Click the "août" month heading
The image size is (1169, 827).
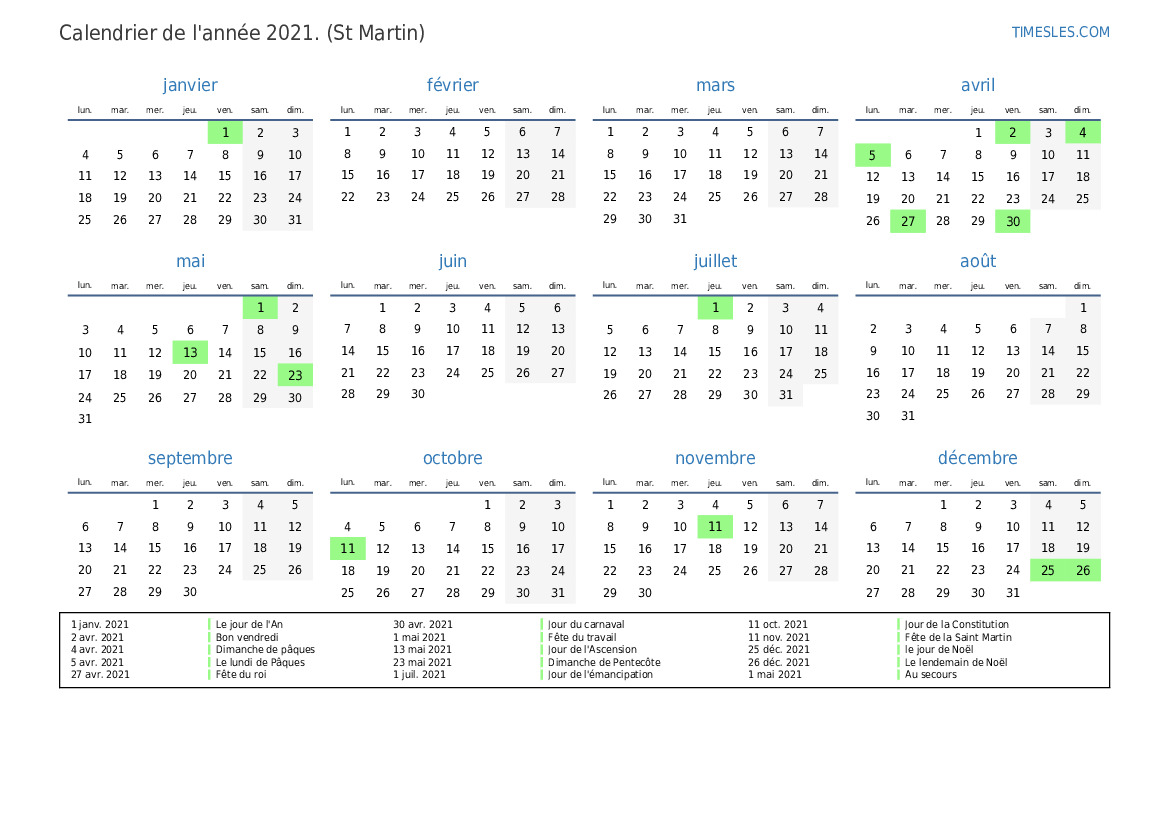point(977,261)
